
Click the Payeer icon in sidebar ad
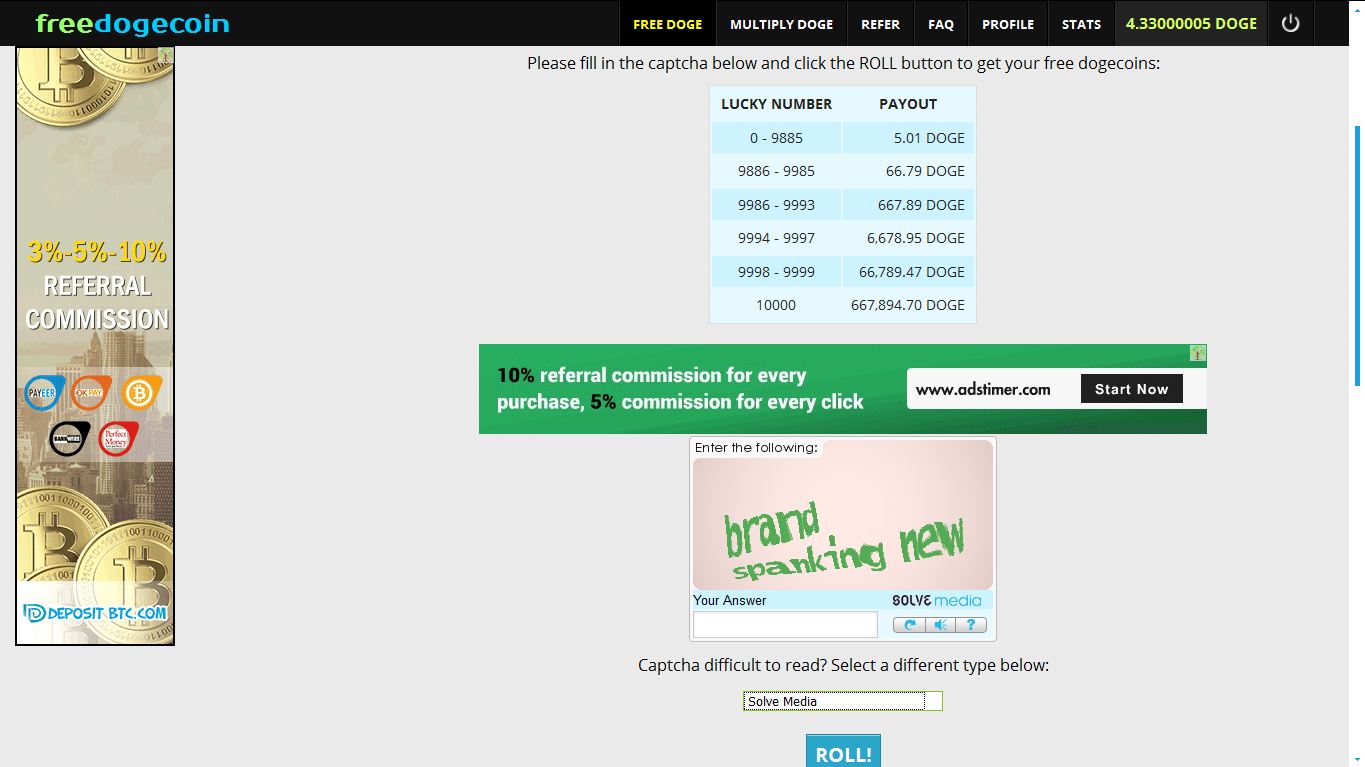[44, 393]
